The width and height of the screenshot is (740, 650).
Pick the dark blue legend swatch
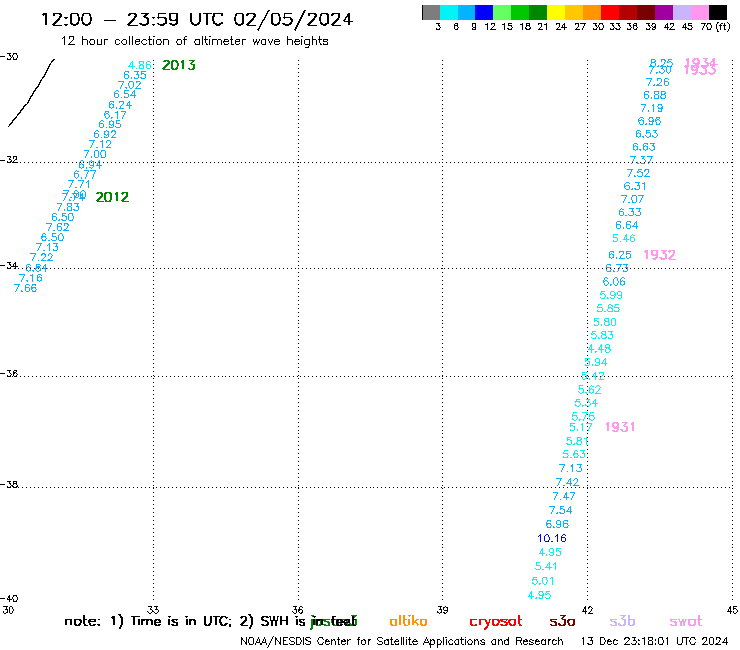484,12
